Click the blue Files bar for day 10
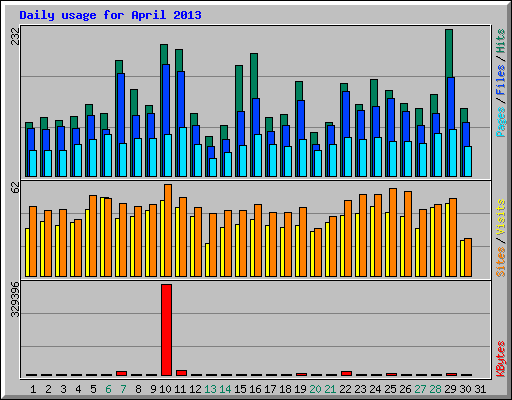This screenshot has width=512, height=400. pyautogui.click(x=166, y=99)
